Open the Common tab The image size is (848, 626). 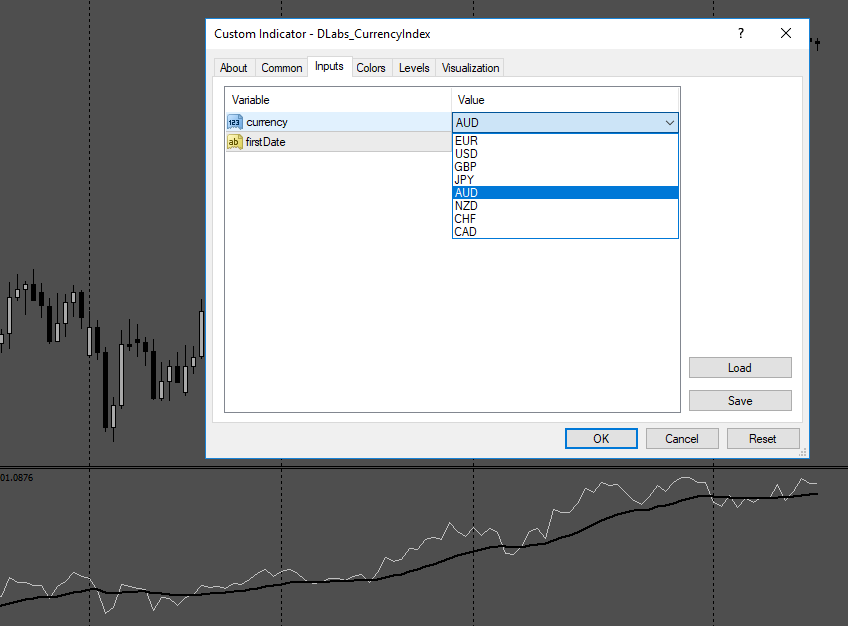tap(282, 68)
